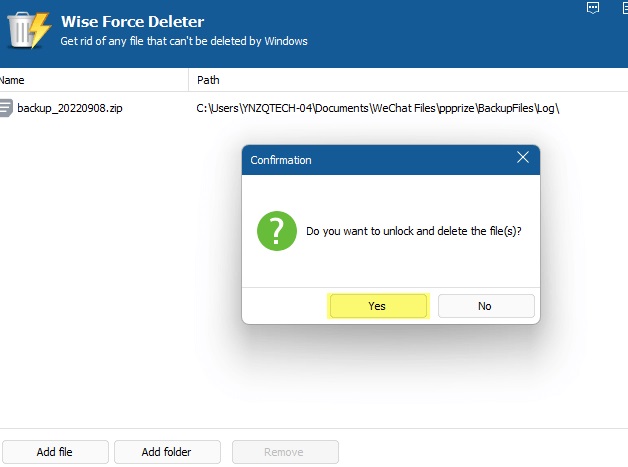Click the Add folder button
This screenshot has width=628, height=467.
[x=166, y=452]
